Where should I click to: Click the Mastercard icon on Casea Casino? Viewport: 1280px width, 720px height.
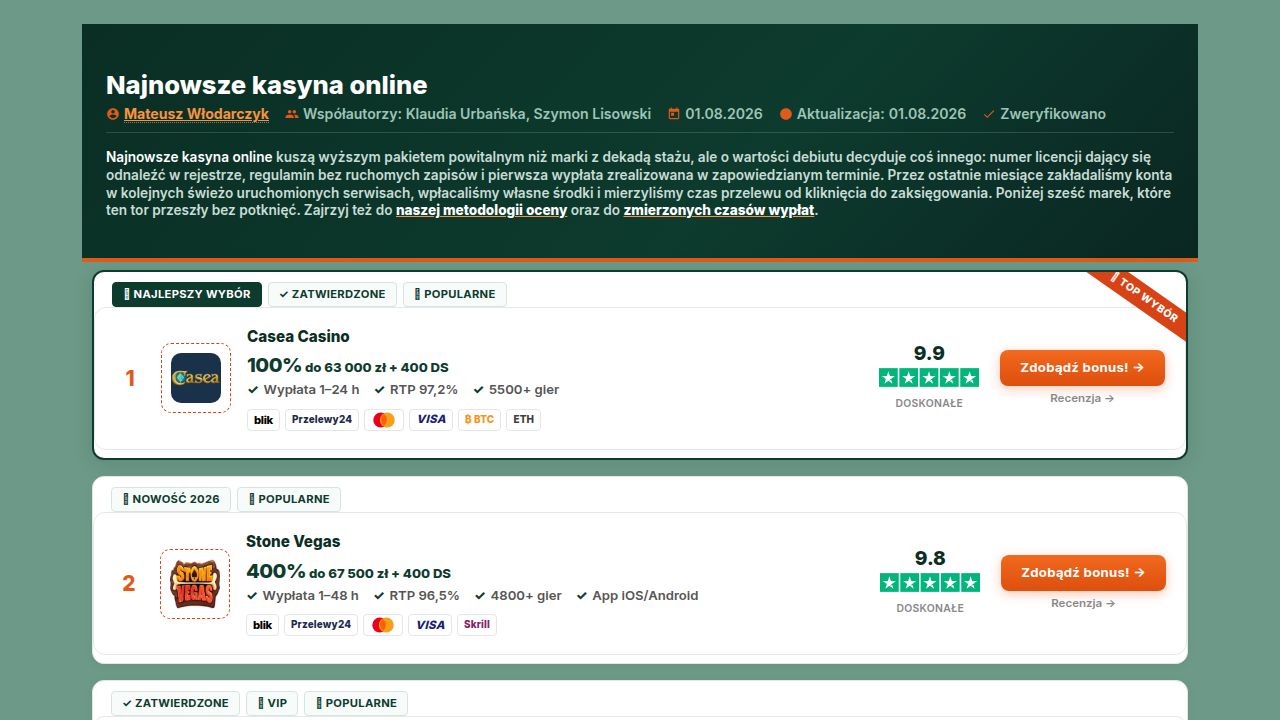(x=384, y=420)
